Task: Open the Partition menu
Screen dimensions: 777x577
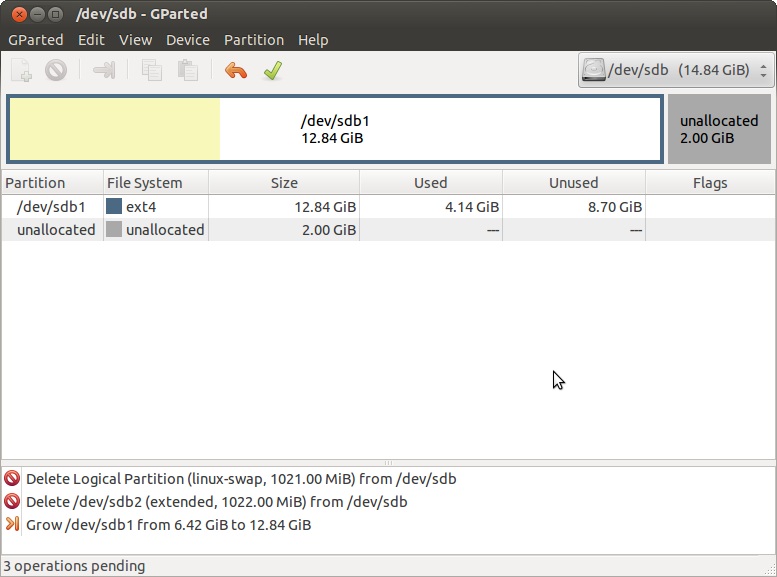Action: (x=254, y=40)
